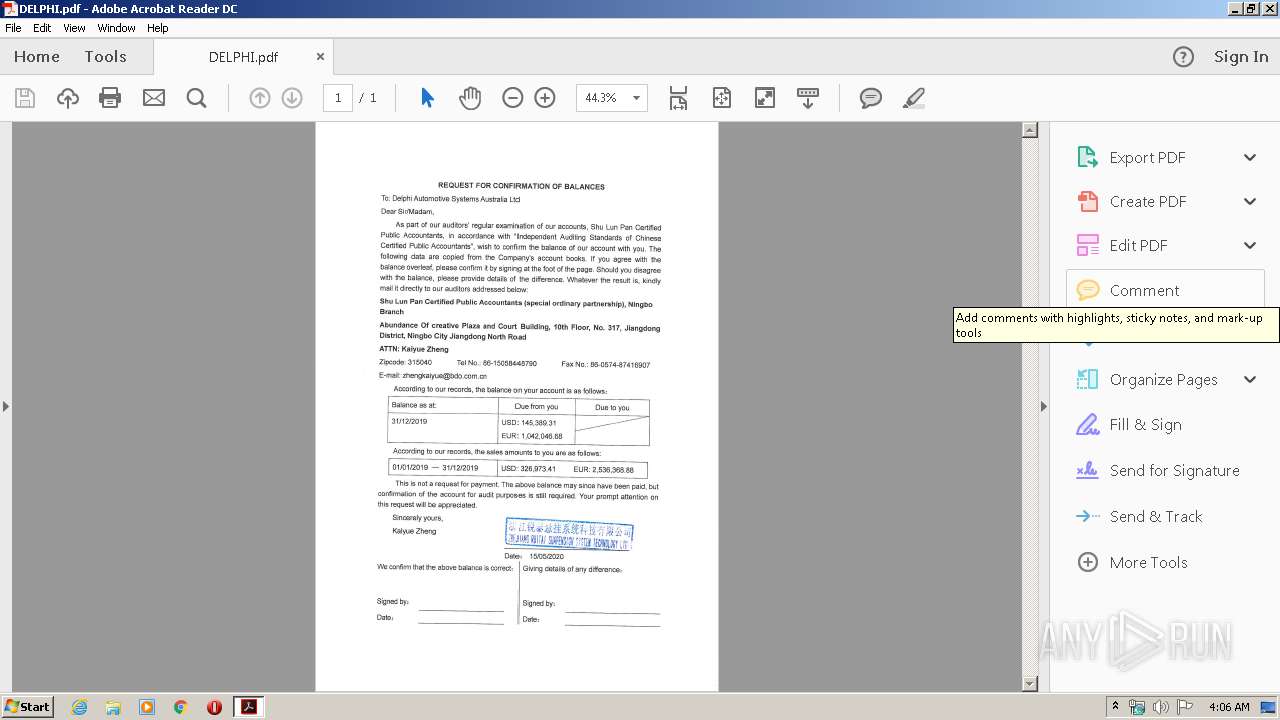Open the File menu

[x=13, y=28]
